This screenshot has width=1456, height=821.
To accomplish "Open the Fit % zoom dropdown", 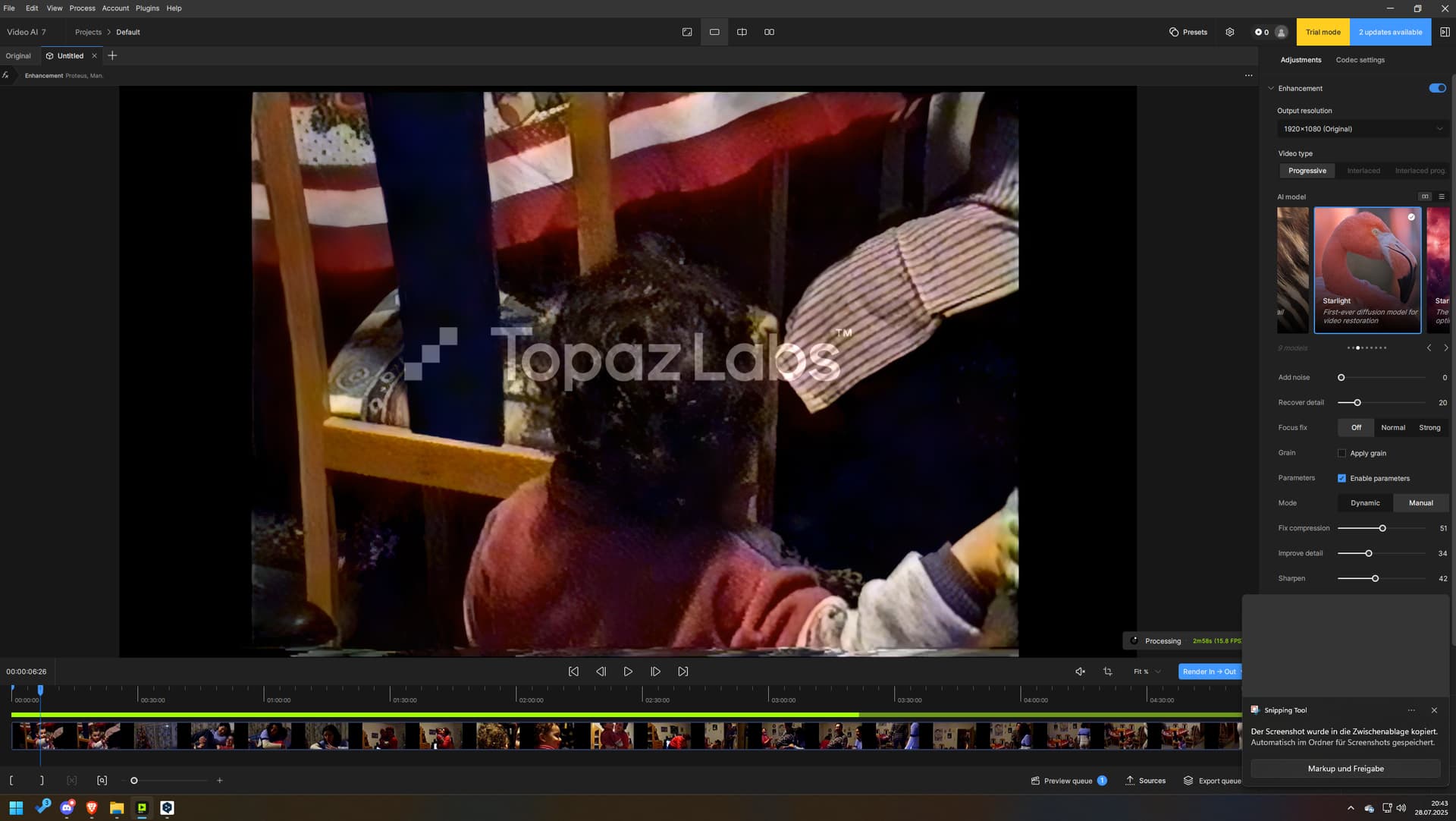I will 1147,672.
